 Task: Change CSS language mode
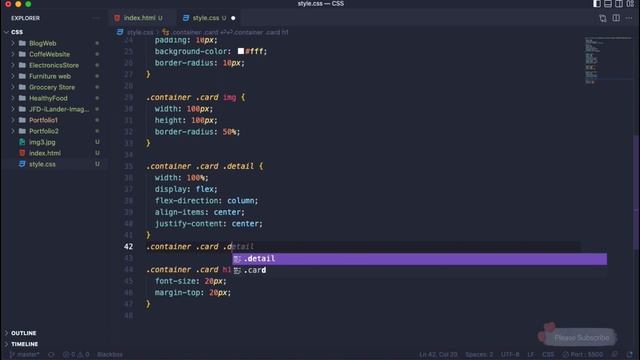click(548, 355)
